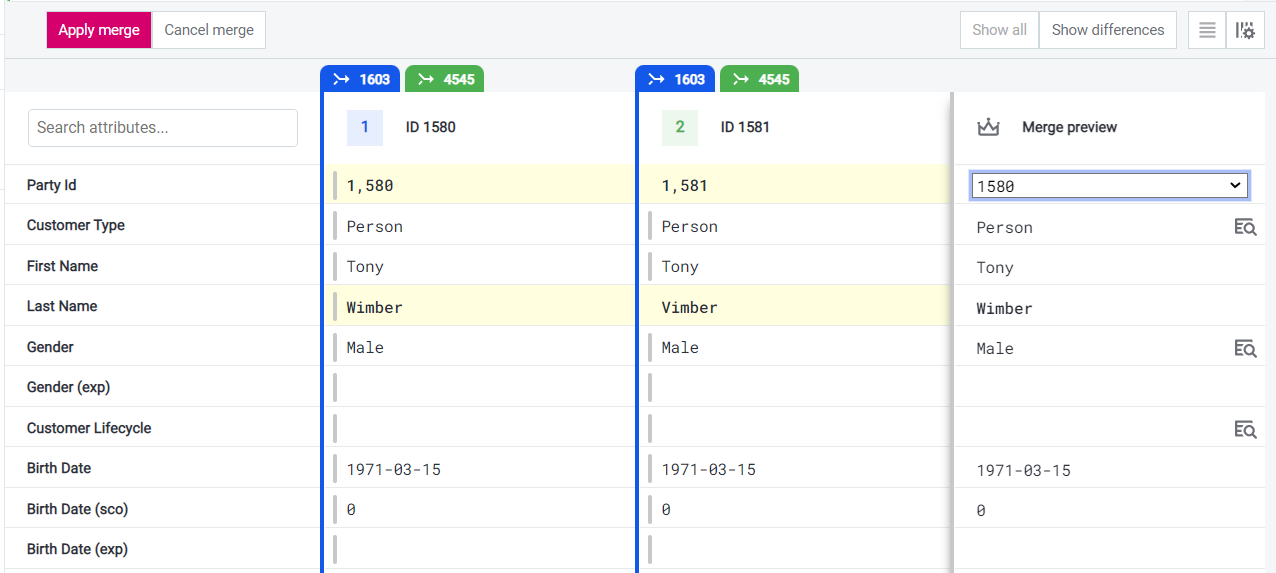Open lookup icon in Customer Type preview row
Image resolution: width=1276 pixels, height=573 pixels.
pos(1244,227)
